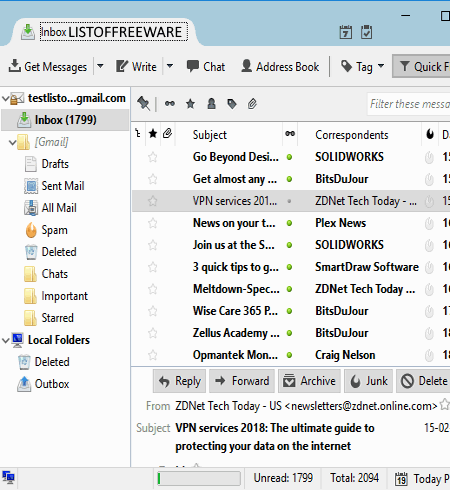Mark Wise Care 365 message as junk
450x490 pixels.
click(x=429, y=311)
